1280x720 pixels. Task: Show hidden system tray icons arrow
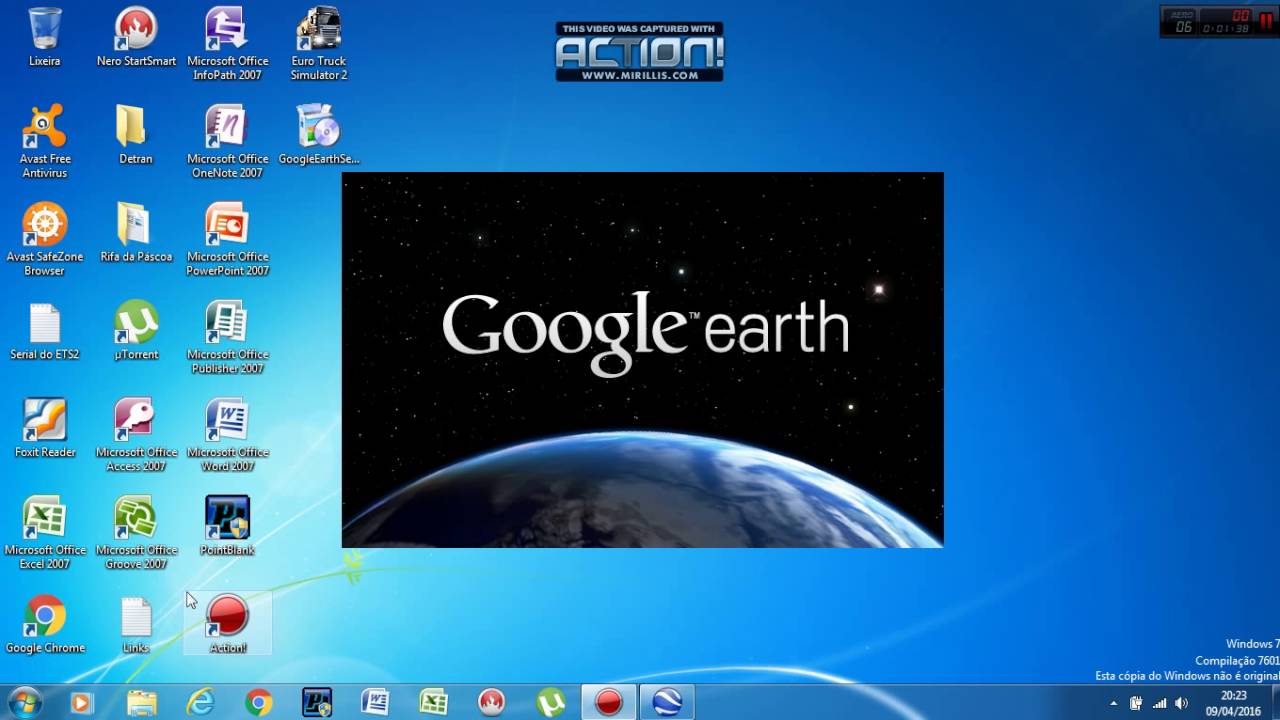1112,703
